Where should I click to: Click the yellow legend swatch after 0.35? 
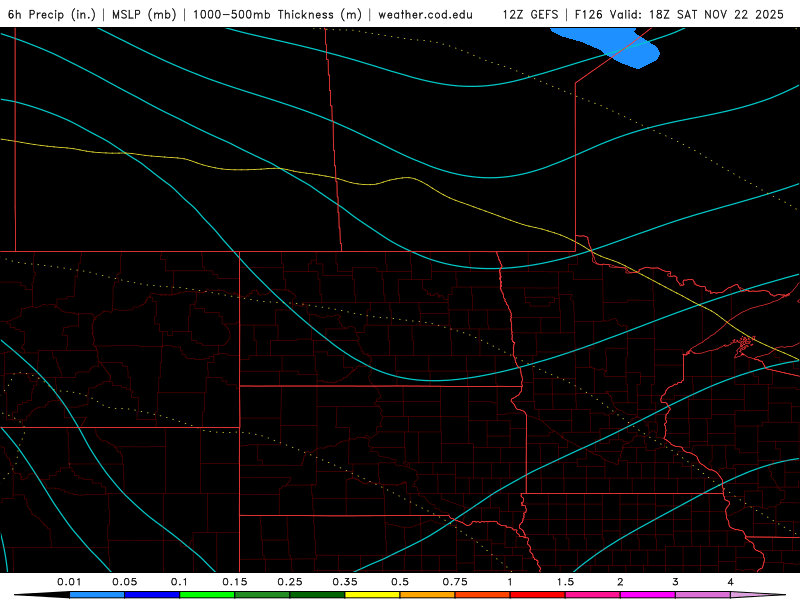click(x=372, y=595)
